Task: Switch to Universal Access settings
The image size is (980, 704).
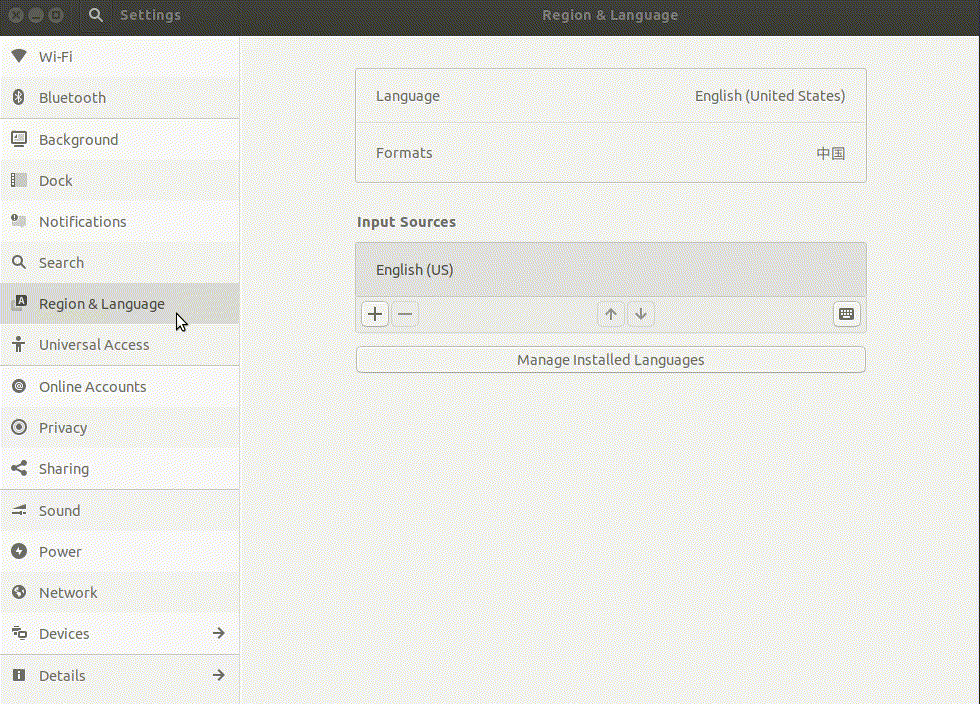Action: pos(119,344)
